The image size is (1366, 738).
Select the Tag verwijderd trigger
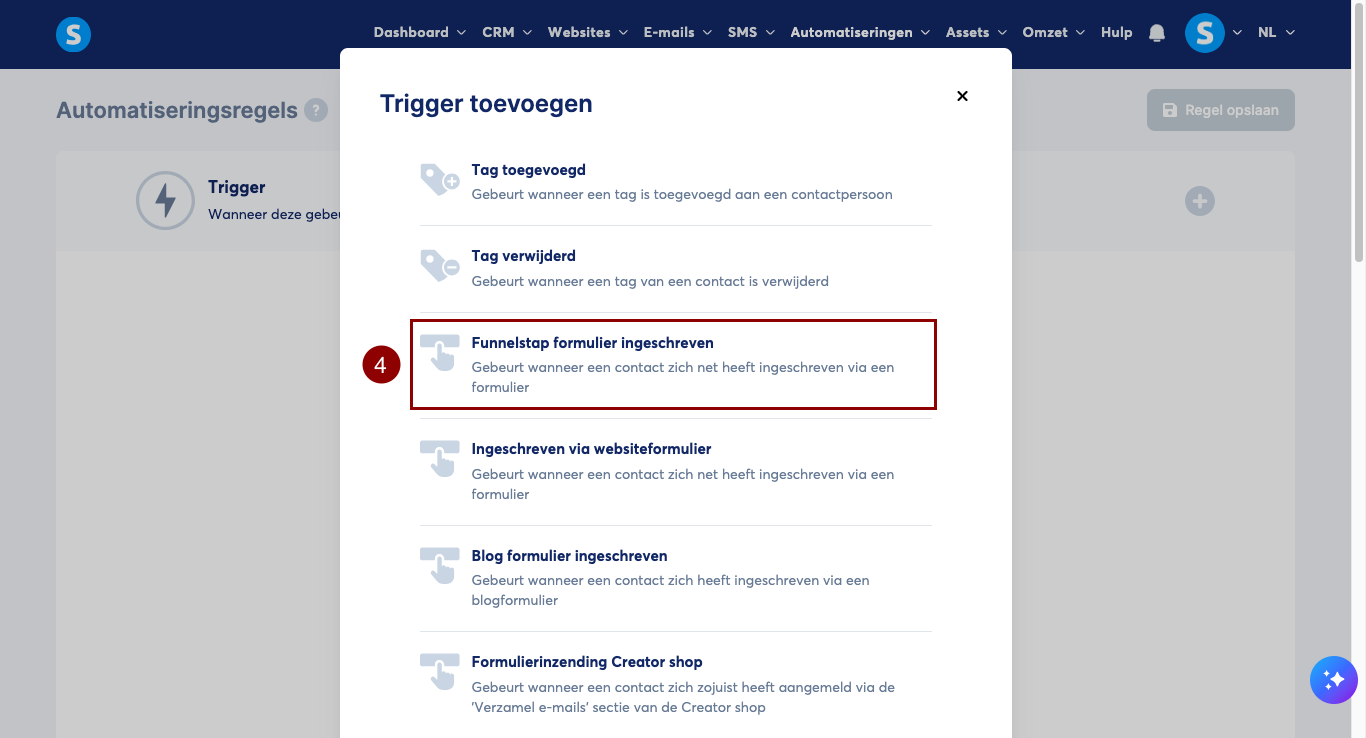coord(676,268)
